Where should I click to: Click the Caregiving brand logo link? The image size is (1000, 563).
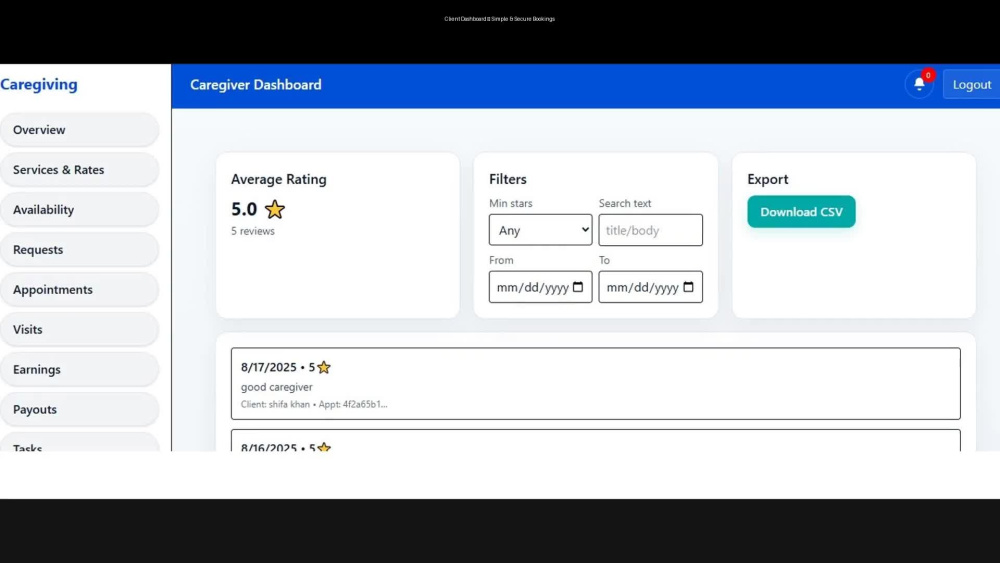click(39, 84)
